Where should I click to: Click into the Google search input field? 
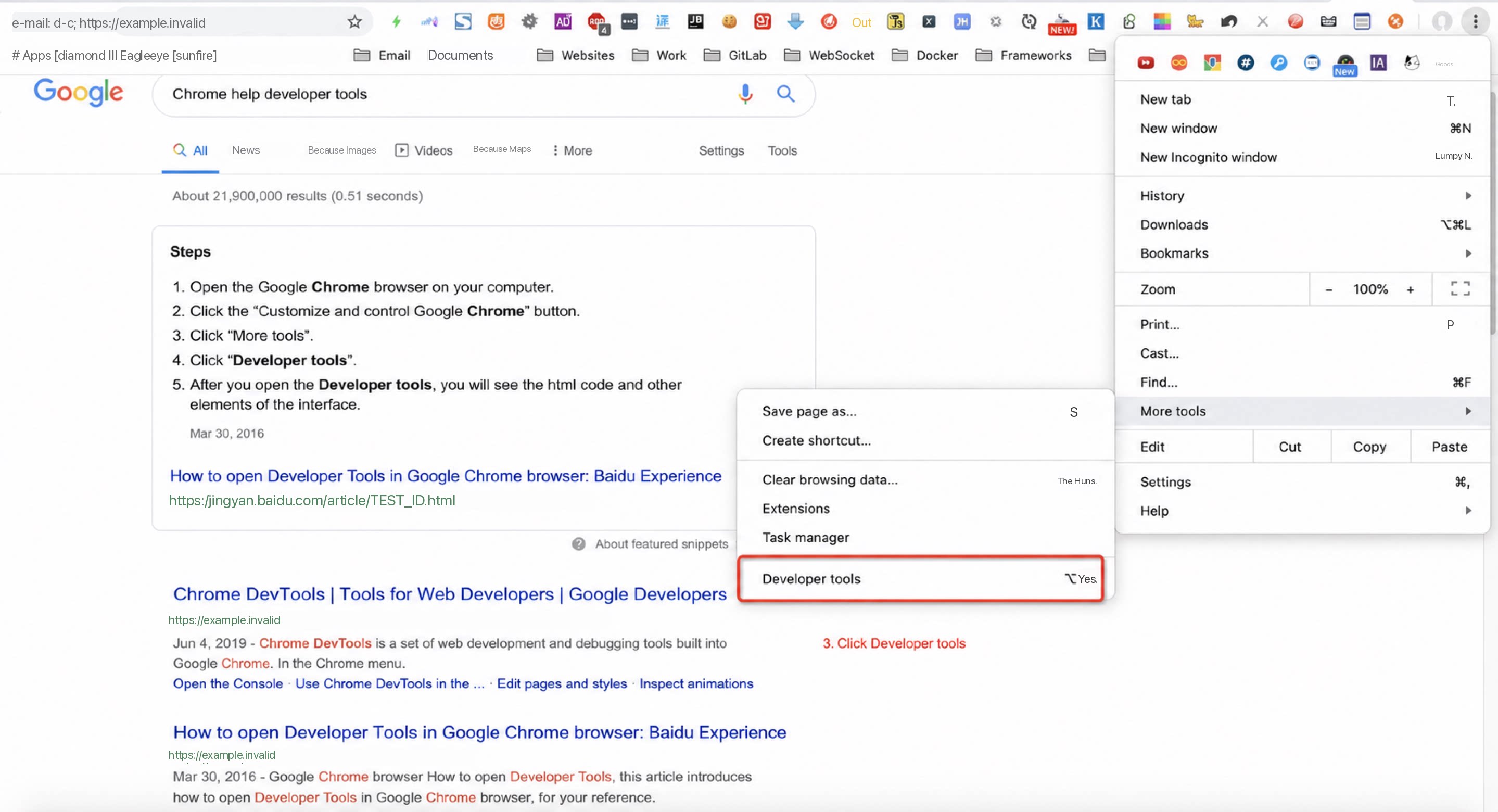point(442,94)
